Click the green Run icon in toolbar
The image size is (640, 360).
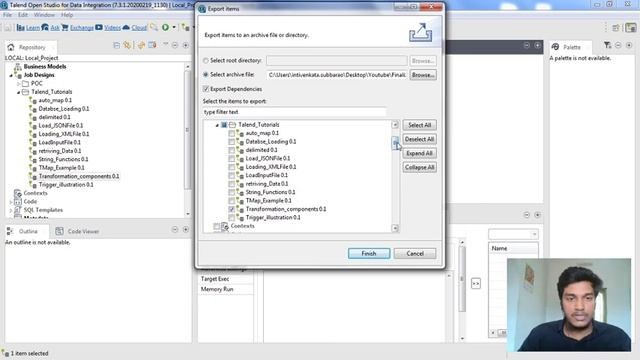pyautogui.click(x=165, y=27)
